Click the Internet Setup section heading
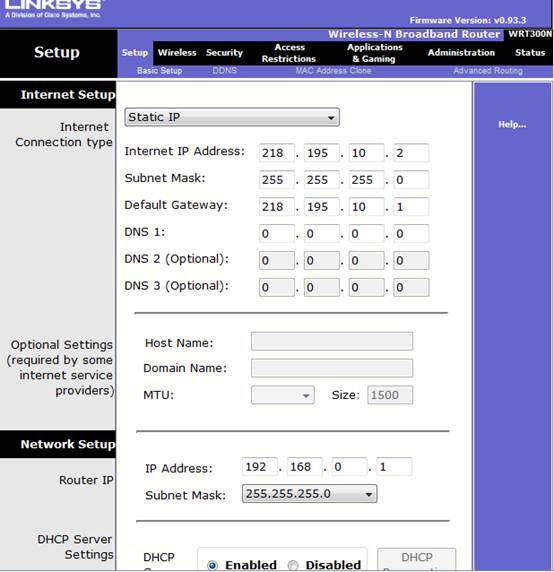Viewport: 554px width, 572px height. click(68, 95)
